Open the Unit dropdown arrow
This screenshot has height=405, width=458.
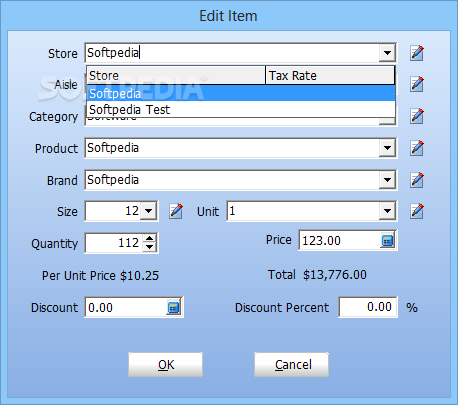(387, 211)
